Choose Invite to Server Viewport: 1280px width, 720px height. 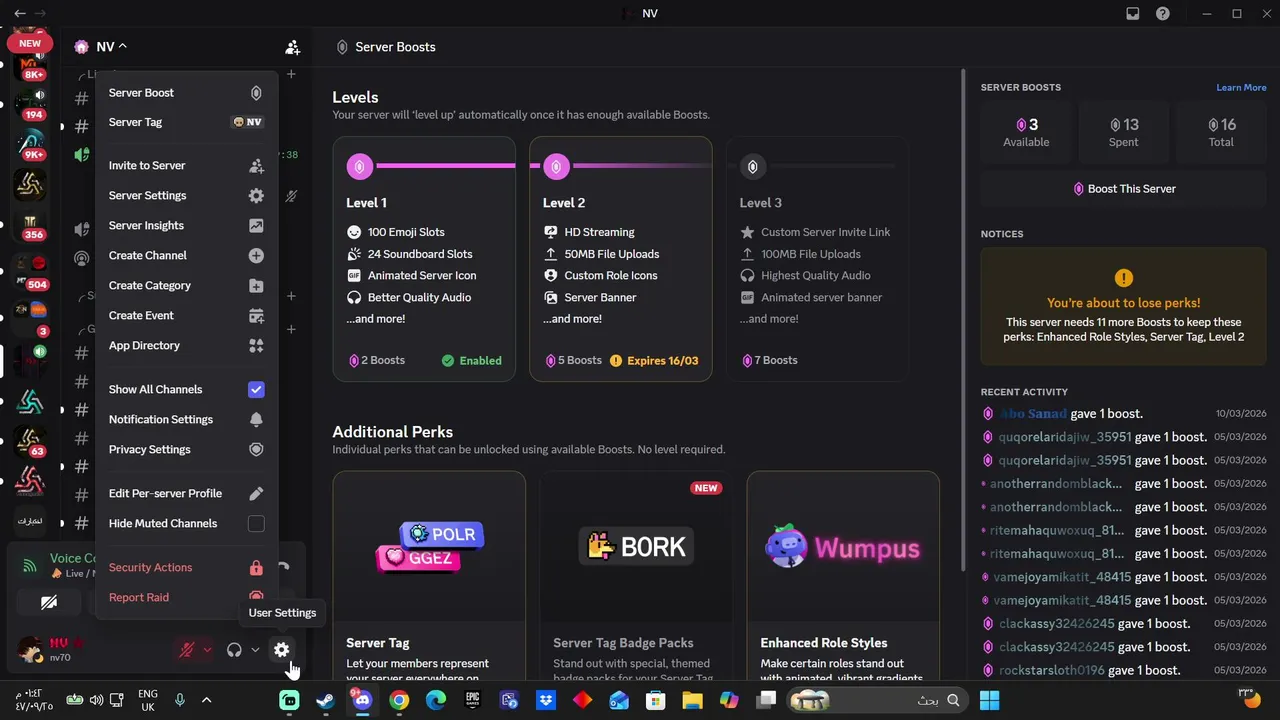tap(186, 166)
